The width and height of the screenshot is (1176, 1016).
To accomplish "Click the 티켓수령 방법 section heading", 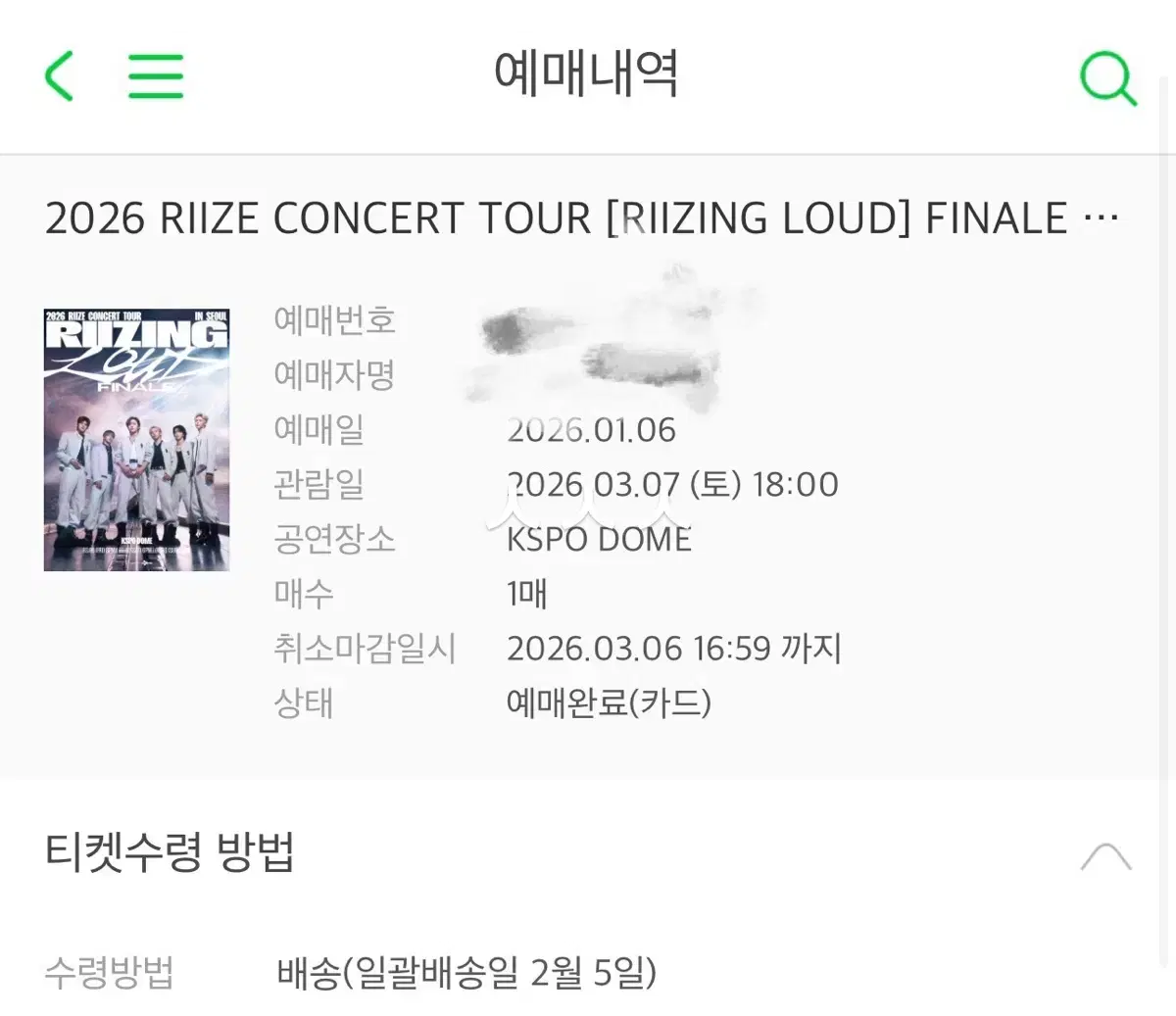I will (x=170, y=852).
